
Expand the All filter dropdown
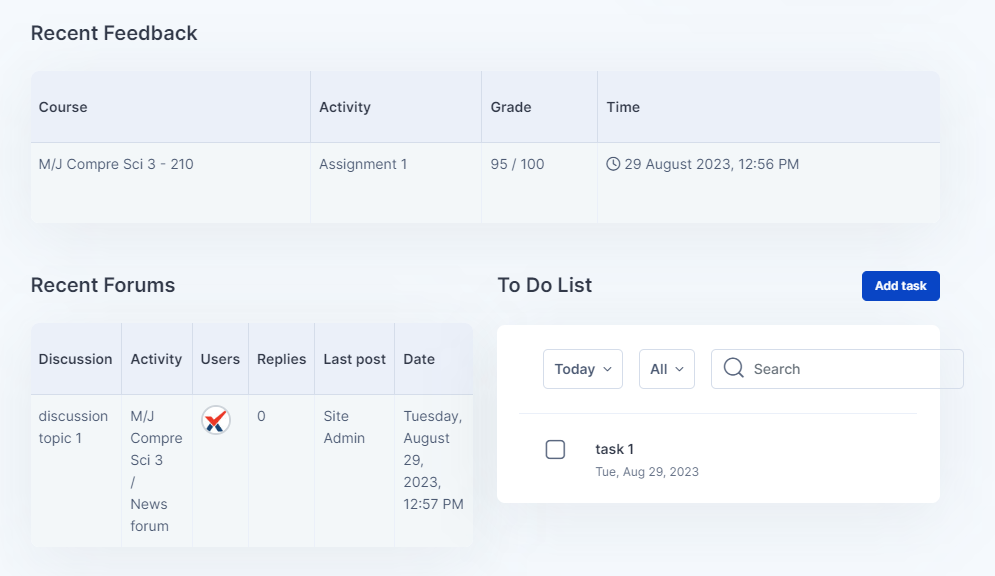pos(666,369)
